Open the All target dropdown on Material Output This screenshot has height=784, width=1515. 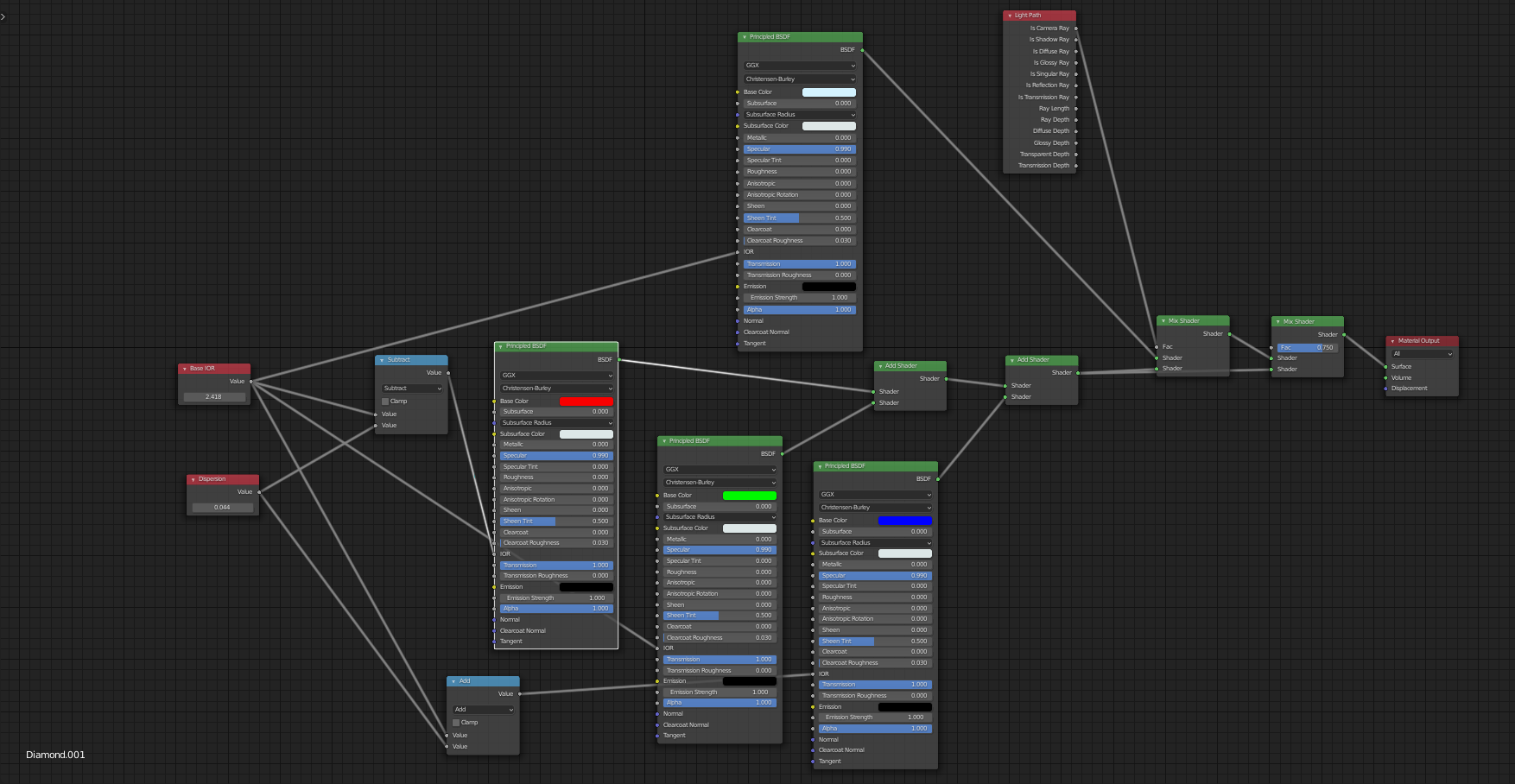click(1423, 354)
